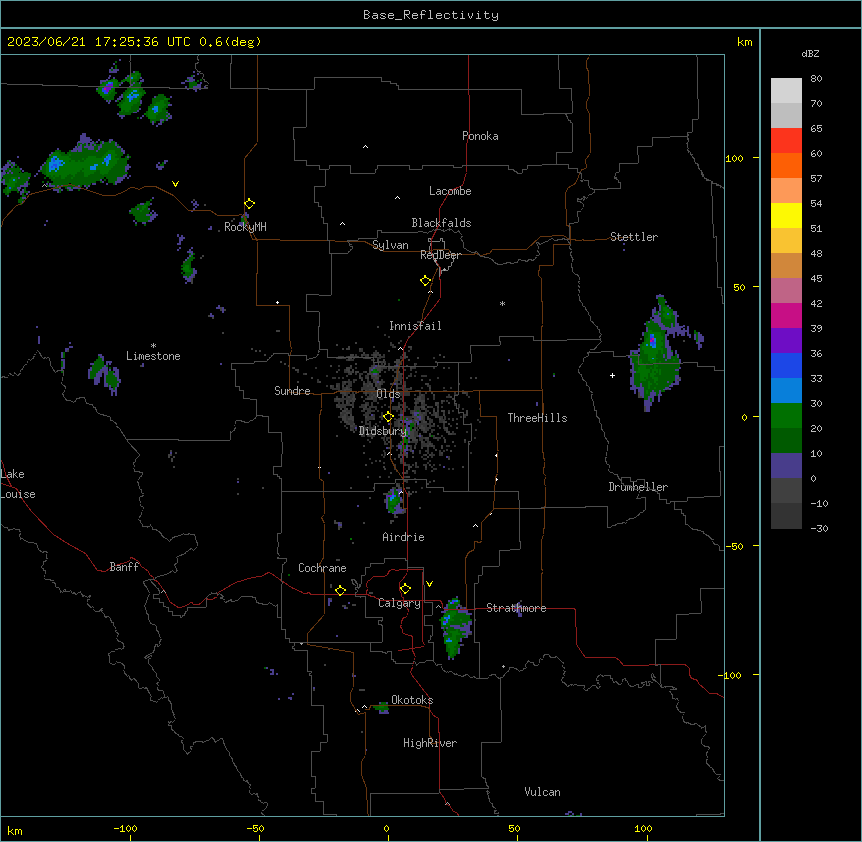Click the Lacombe city label
The image size is (862, 842).
tap(450, 191)
